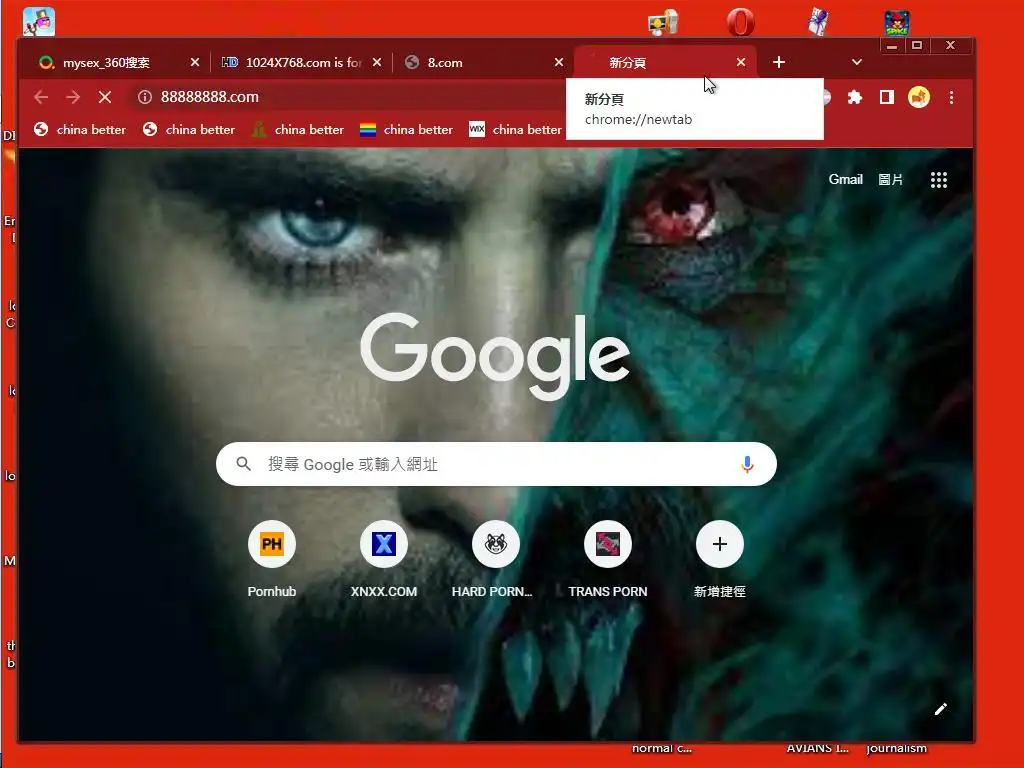Open the Gmail link
The width and height of the screenshot is (1024, 768).
(846, 180)
